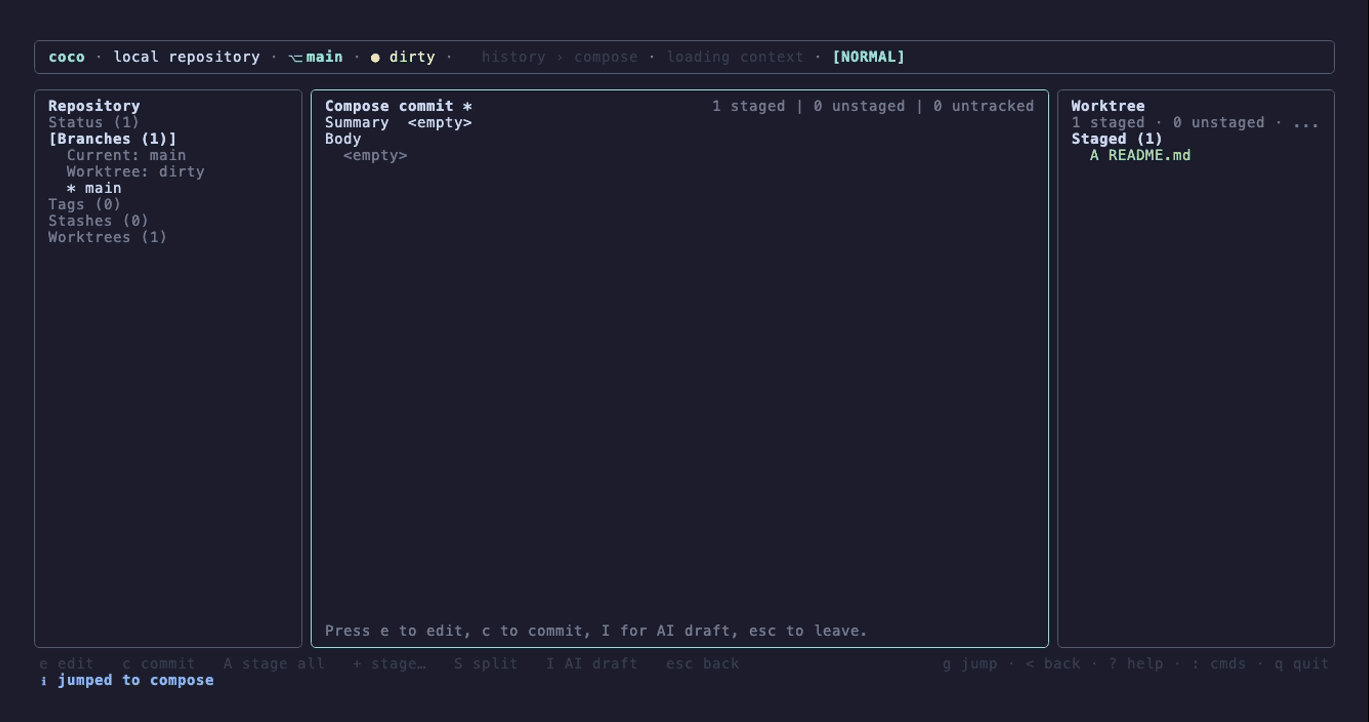Click the asterisk marker before main branch
This screenshot has width=1369, height=722.
71,188
